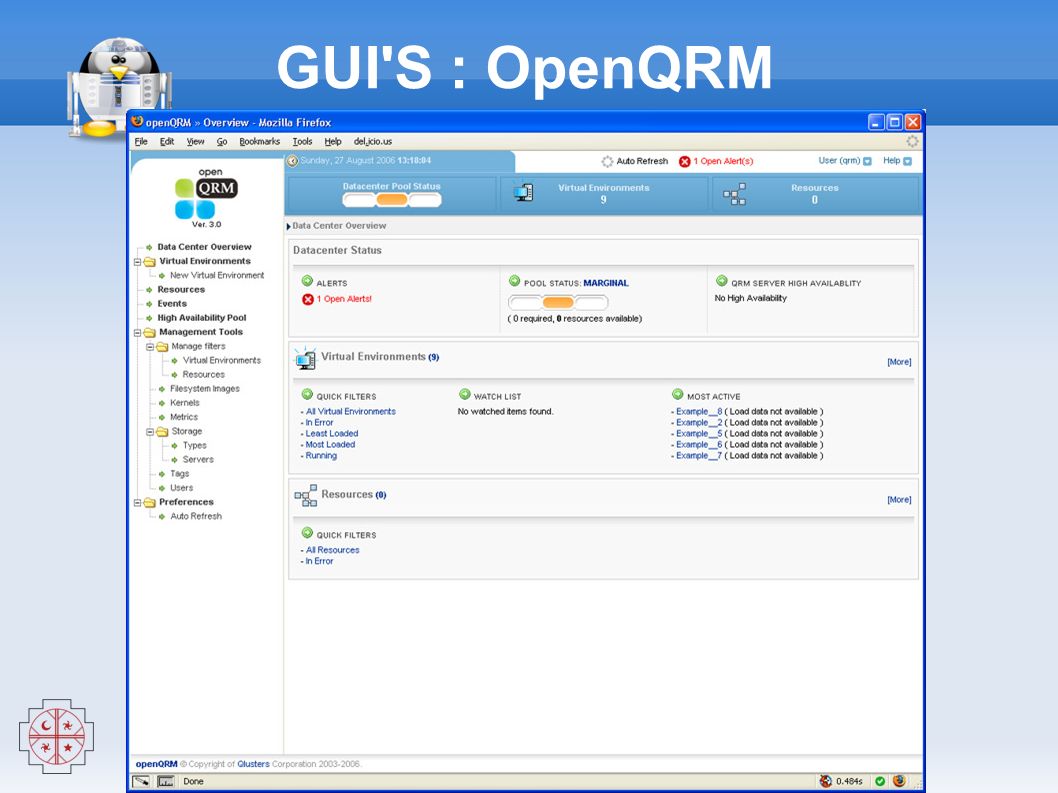This screenshot has width=1058, height=793.
Task: Open the View menu
Action: coord(196,142)
